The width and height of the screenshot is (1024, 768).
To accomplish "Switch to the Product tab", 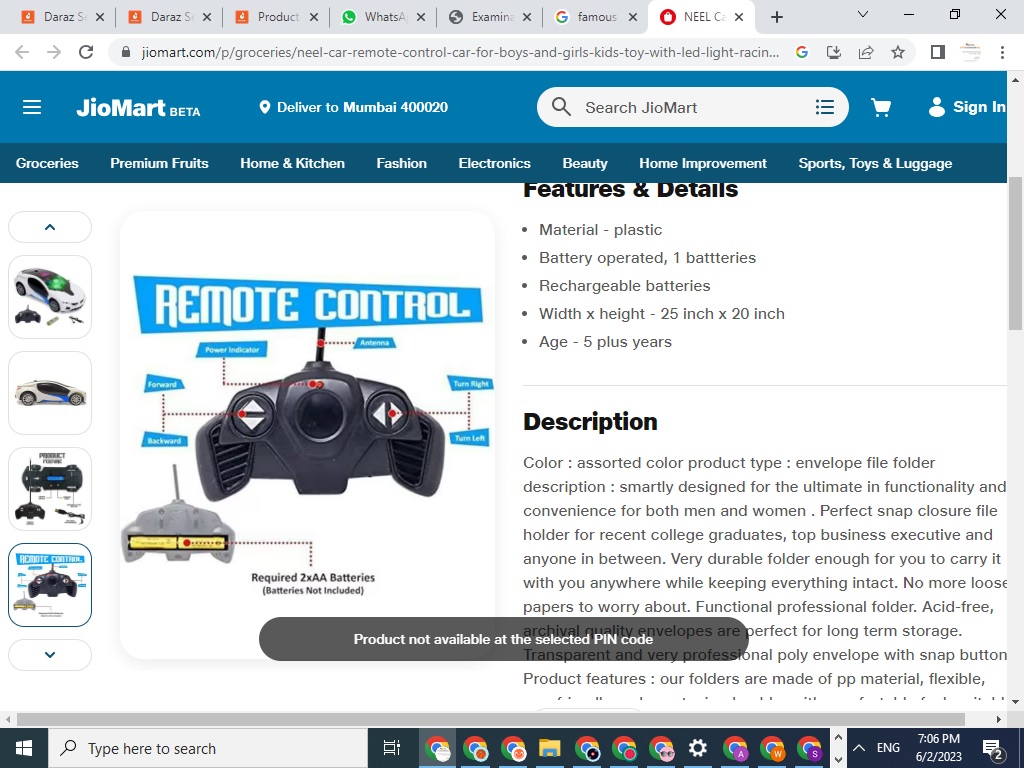I will point(276,17).
